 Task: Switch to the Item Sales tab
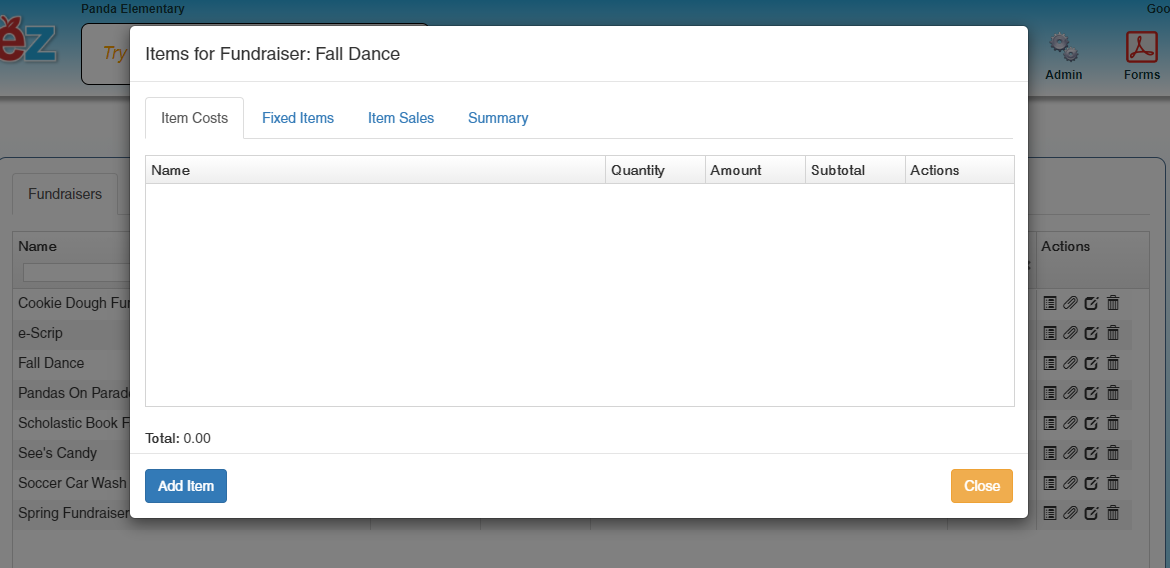coord(401,118)
